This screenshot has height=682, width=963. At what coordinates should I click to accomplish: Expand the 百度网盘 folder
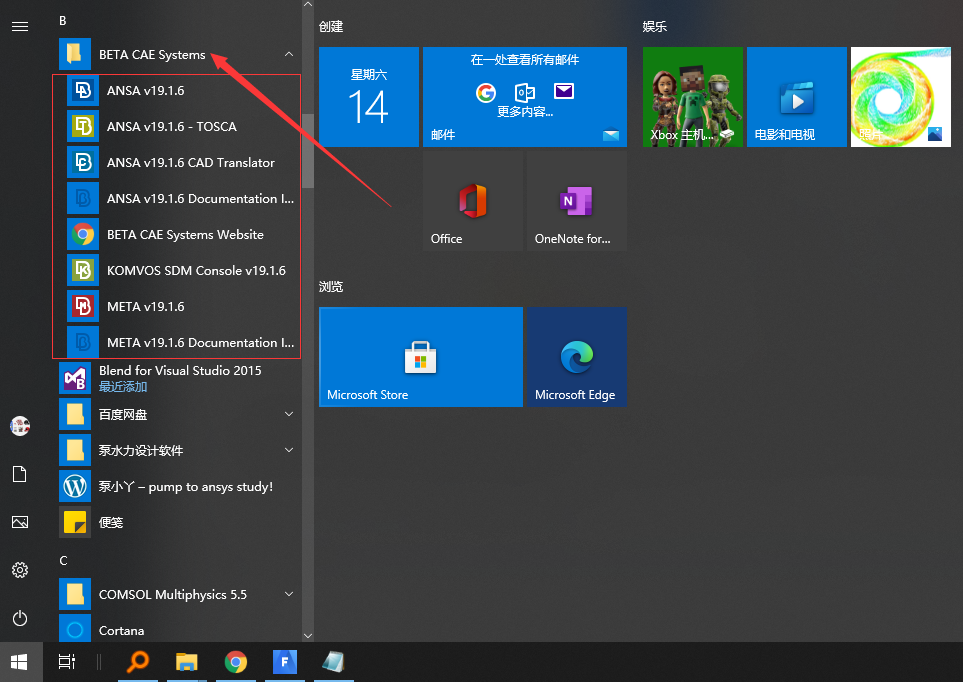(289, 414)
